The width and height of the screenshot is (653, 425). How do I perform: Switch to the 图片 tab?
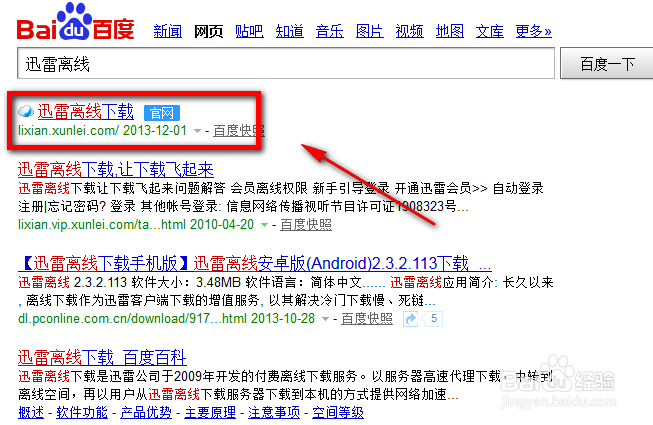(x=370, y=31)
